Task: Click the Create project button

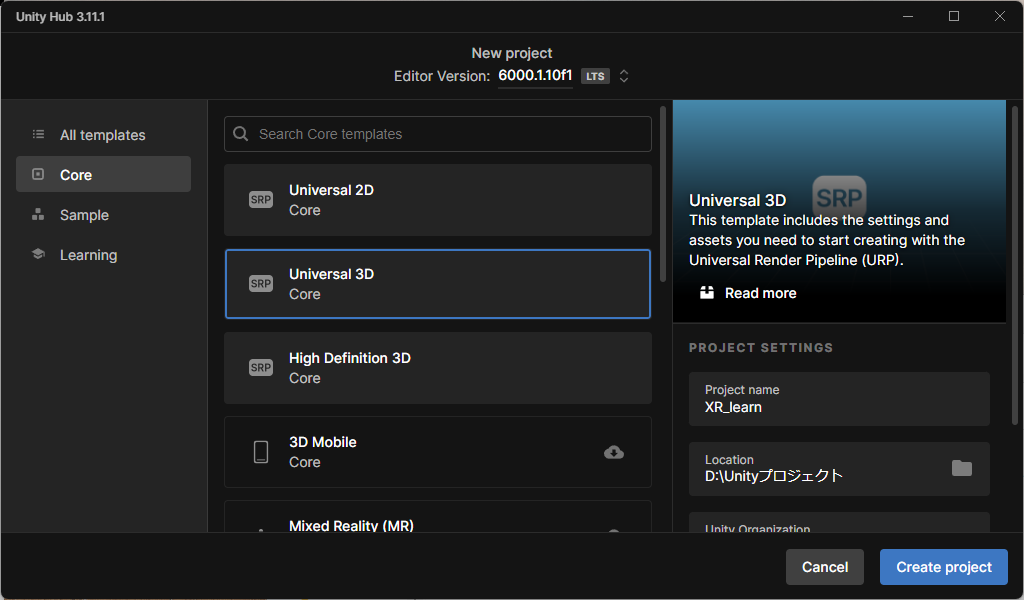Action: tap(944, 567)
